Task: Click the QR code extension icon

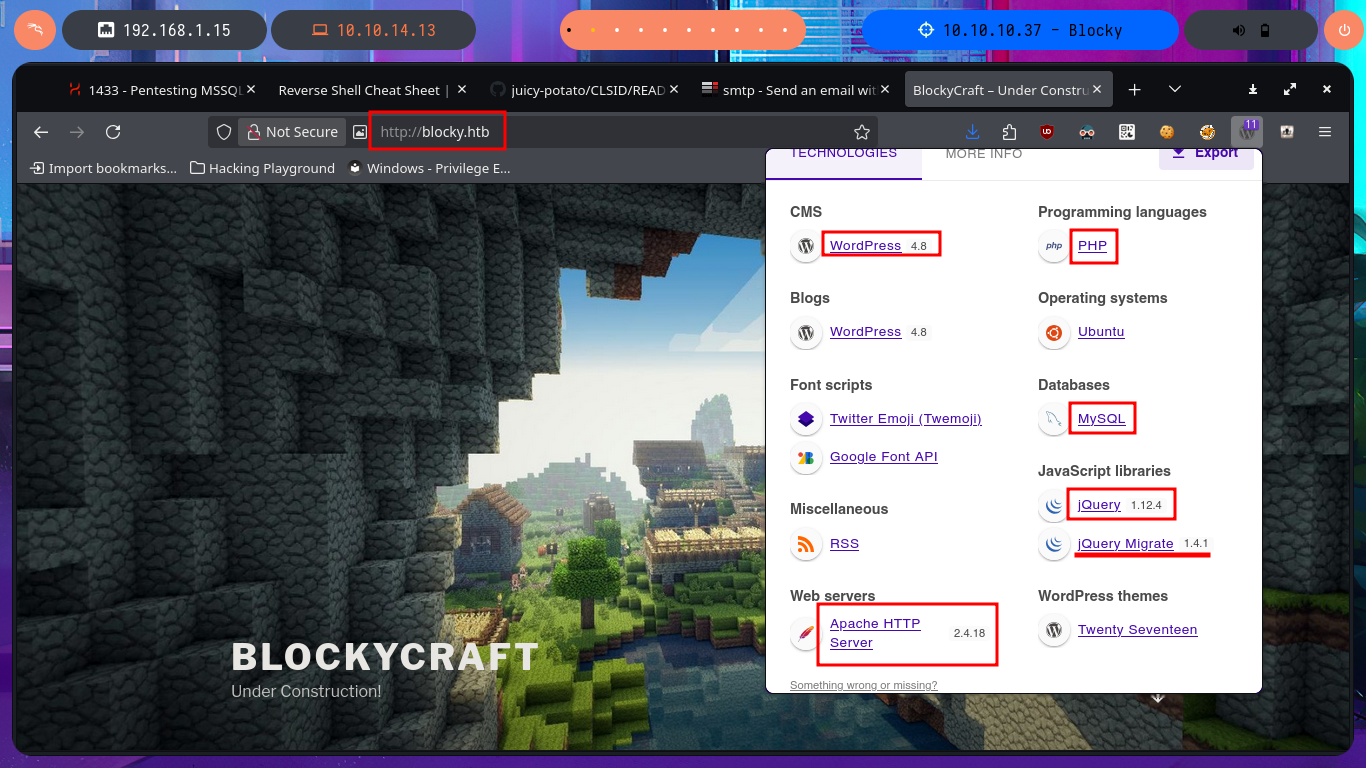Action: [1127, 132]
